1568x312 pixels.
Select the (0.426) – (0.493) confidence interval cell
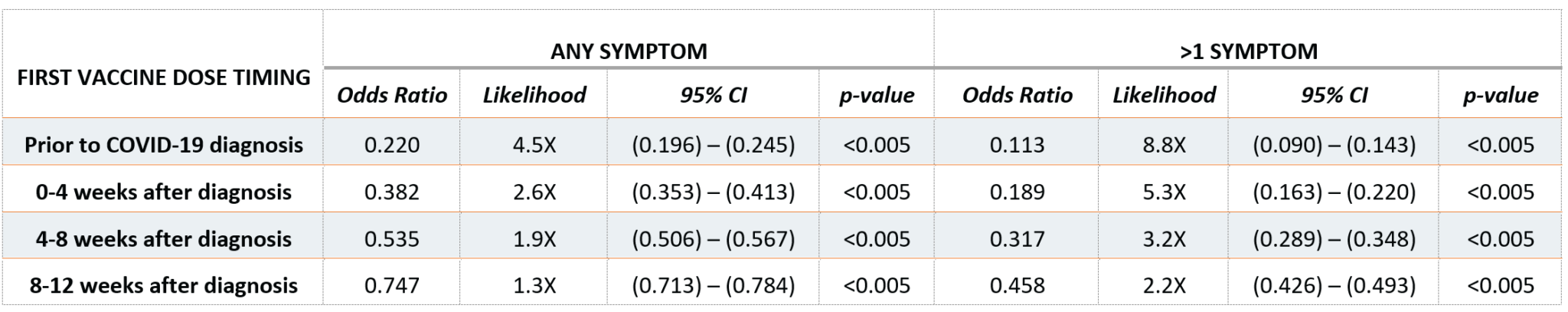point(1334,285)
